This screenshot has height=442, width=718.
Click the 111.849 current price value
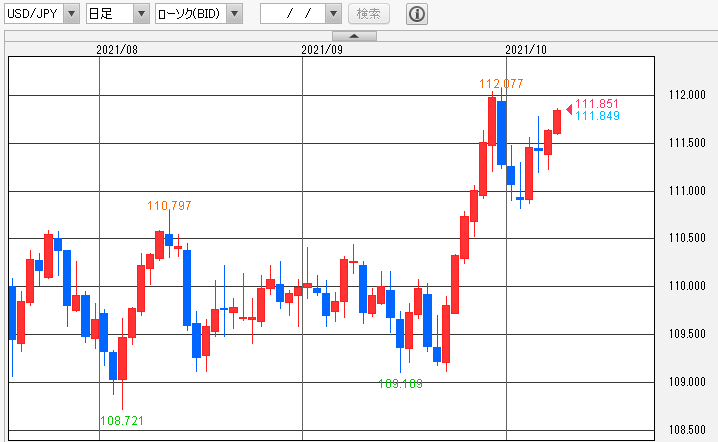click(x=597, y=116)
